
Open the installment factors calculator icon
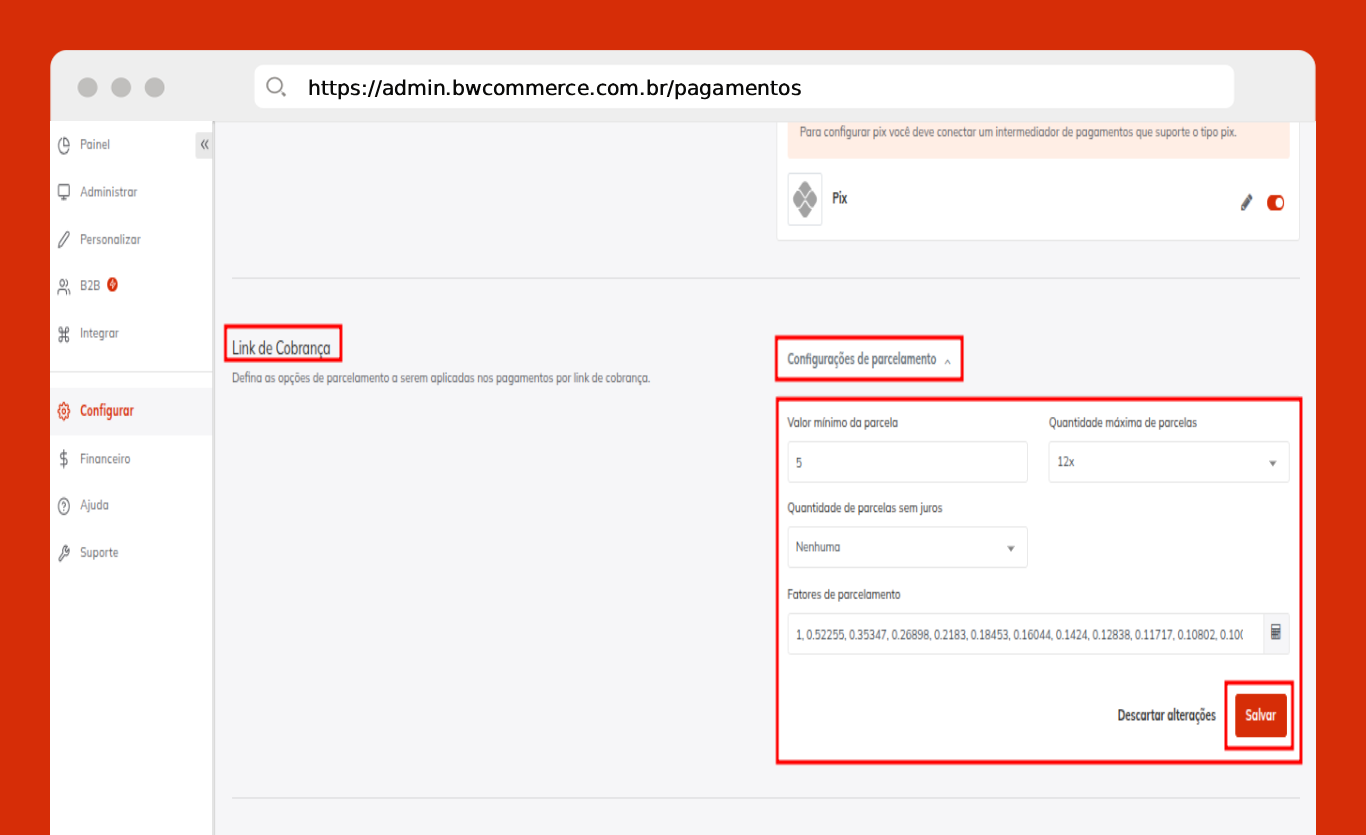1276,633
